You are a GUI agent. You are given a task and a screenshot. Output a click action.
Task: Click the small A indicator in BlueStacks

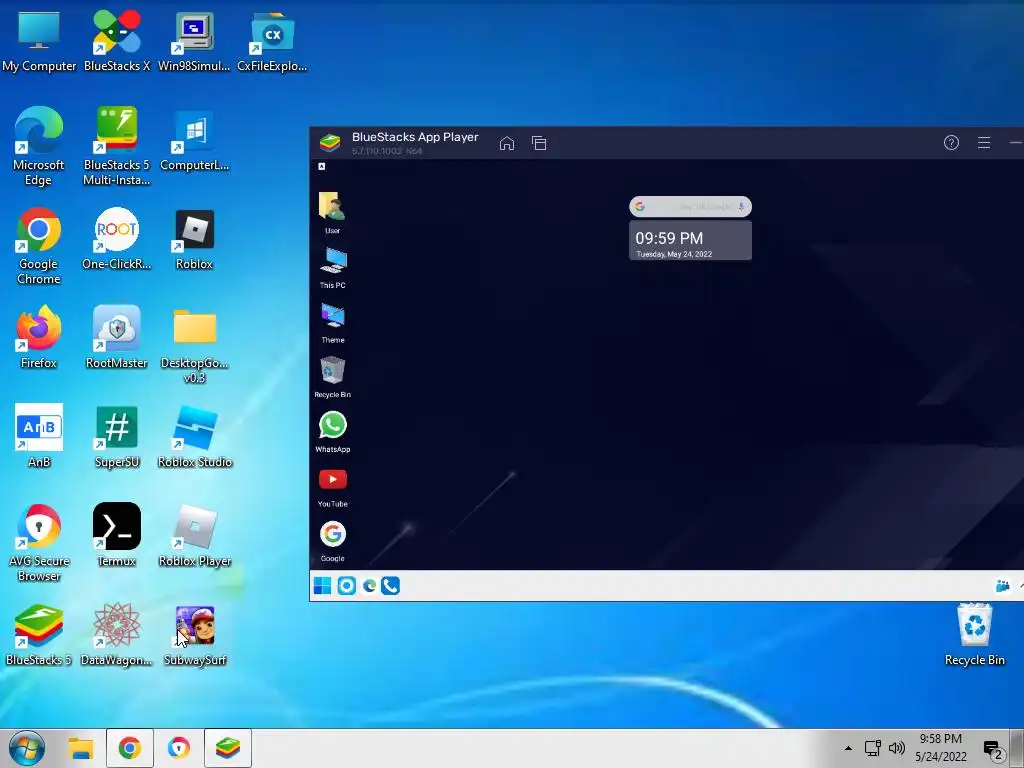point(321,167)
